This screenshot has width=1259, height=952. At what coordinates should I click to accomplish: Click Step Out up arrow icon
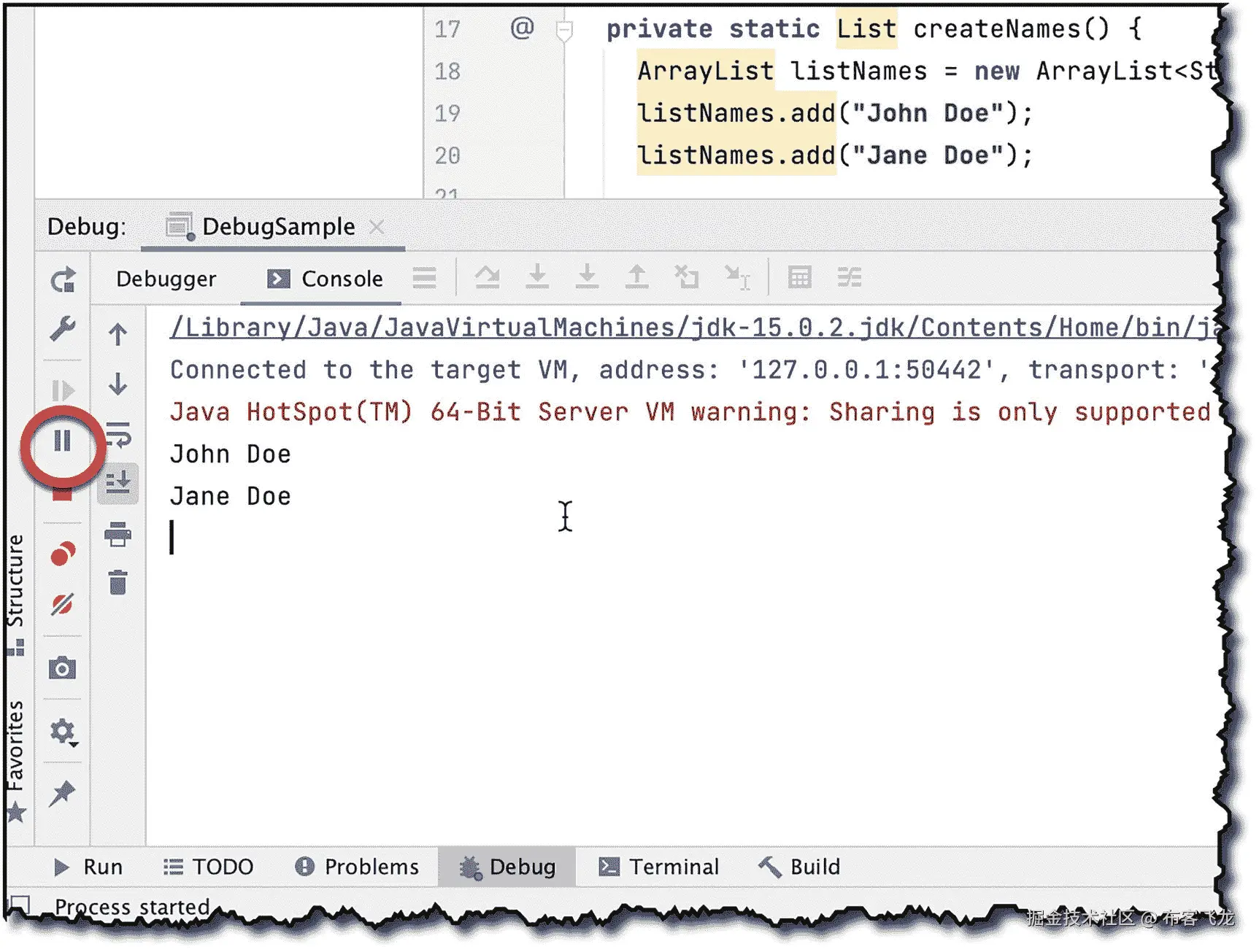pyautogui.click(x=637, y=277)
